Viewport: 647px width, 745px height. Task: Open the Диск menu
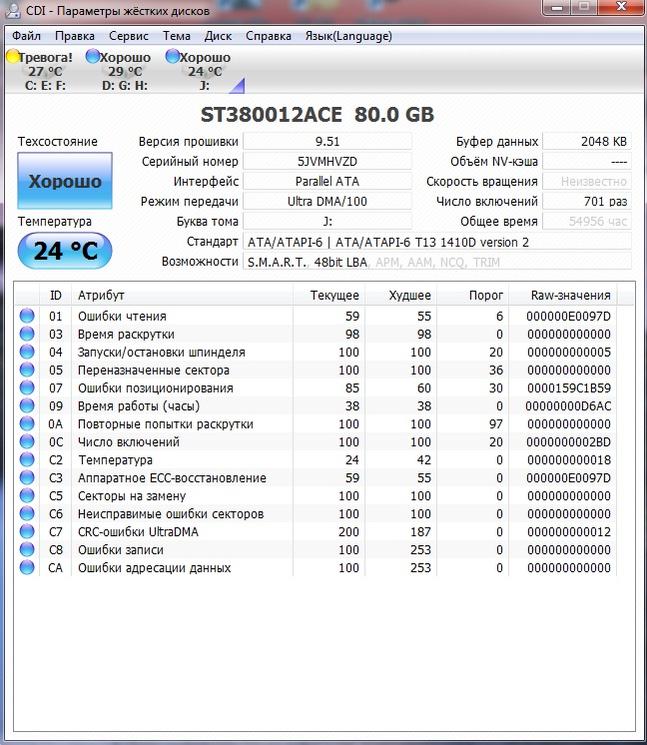218,36
